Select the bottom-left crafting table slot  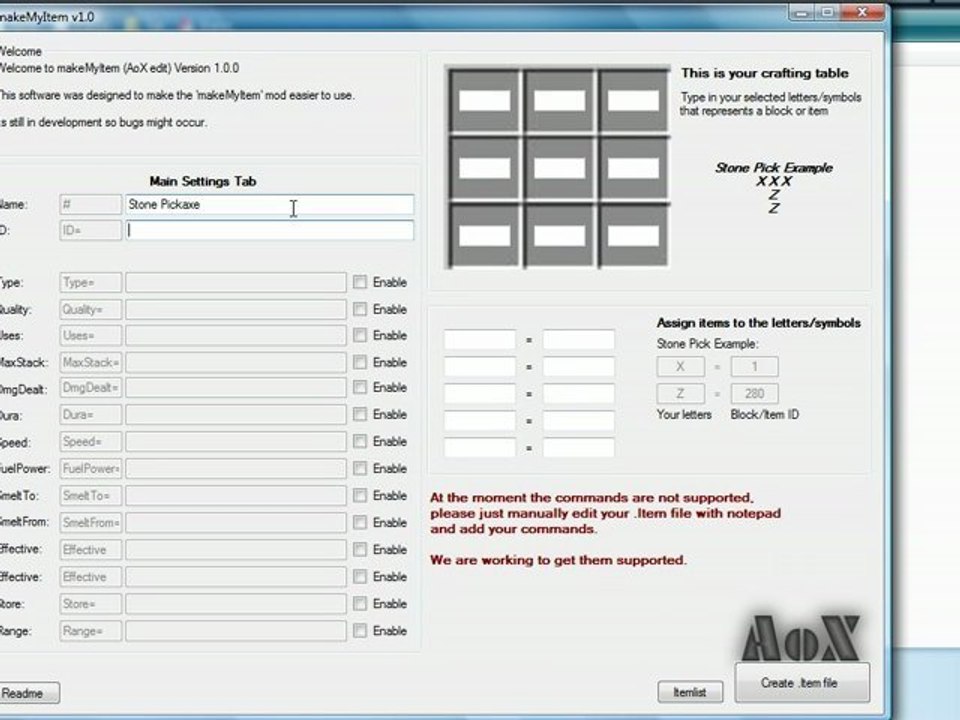484,236
